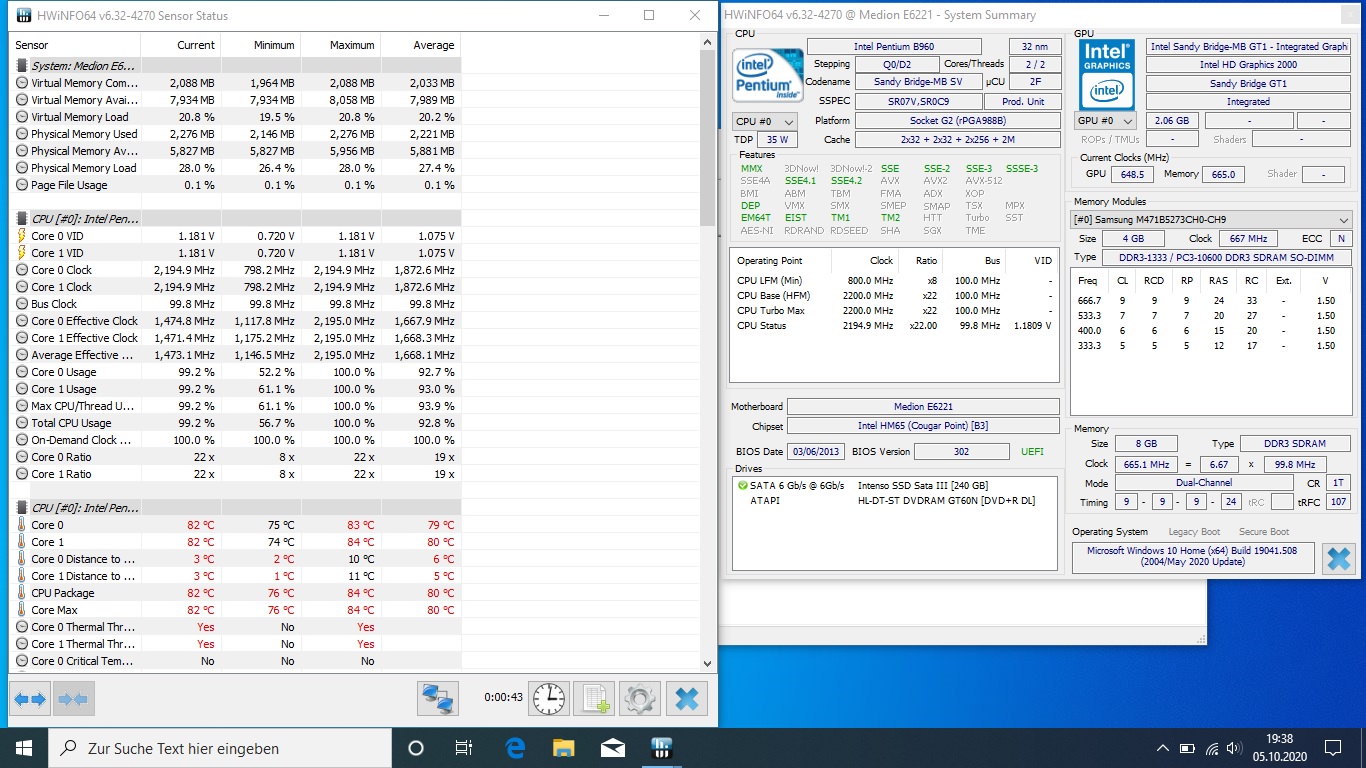Close sensors with the blue X toolbar button

[x=686, y=698]
